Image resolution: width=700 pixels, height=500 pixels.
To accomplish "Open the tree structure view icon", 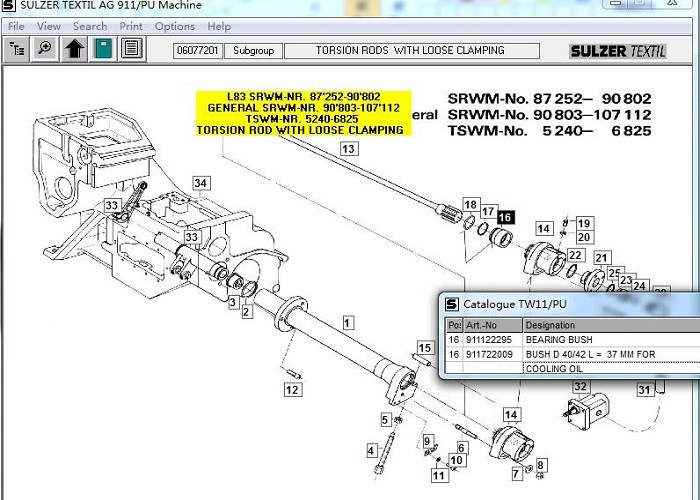I will [17, 49].
